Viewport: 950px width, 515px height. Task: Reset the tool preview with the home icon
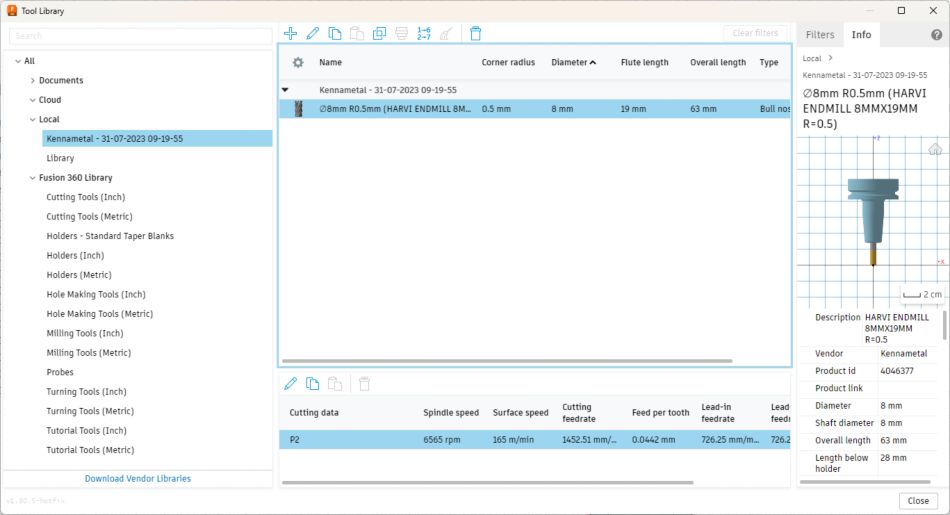coord(935,149)
